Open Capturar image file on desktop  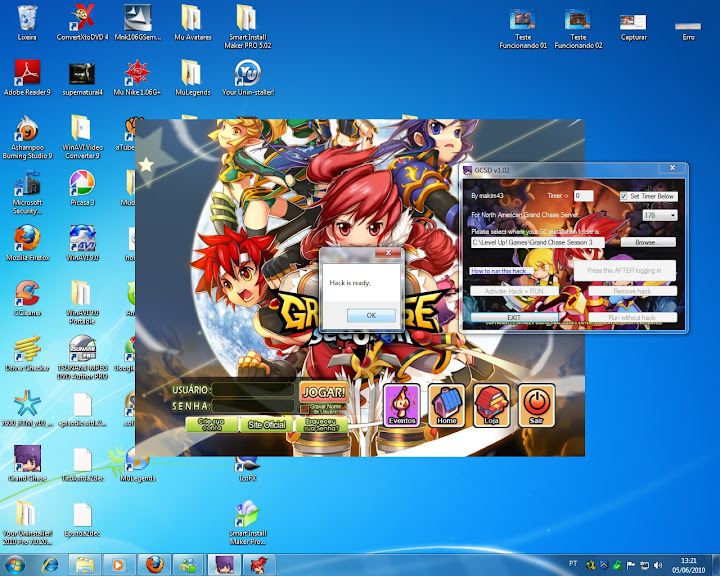coord(633,27)
